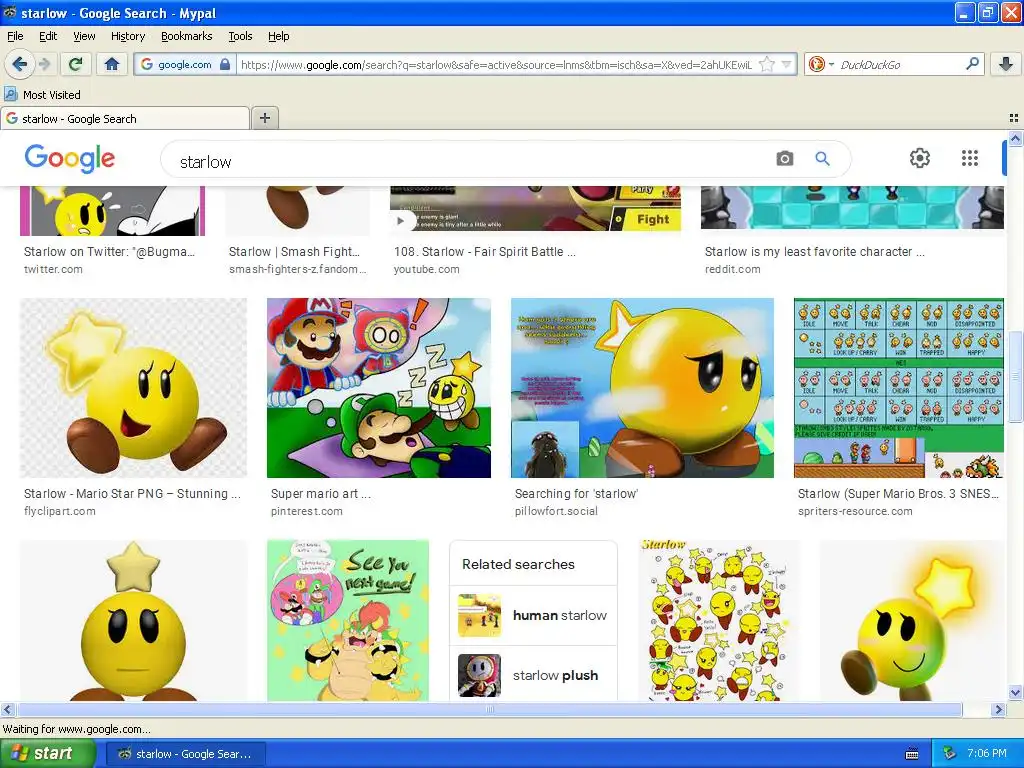Reload the page with the refresh icon

(76, 64)
